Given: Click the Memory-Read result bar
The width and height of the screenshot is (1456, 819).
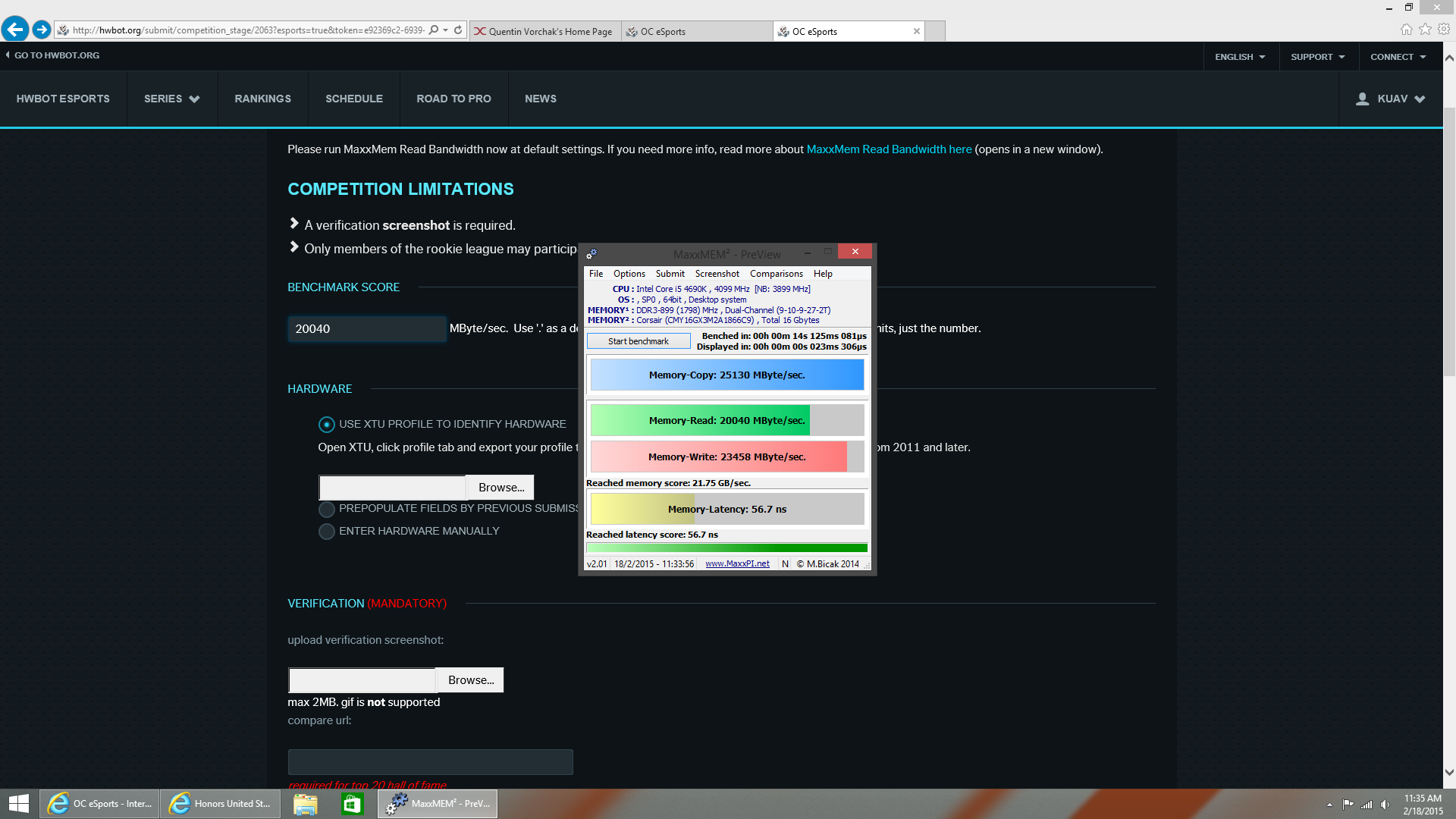Looking at the screenshot, I should pyautogui.click(x=726, y=420).
